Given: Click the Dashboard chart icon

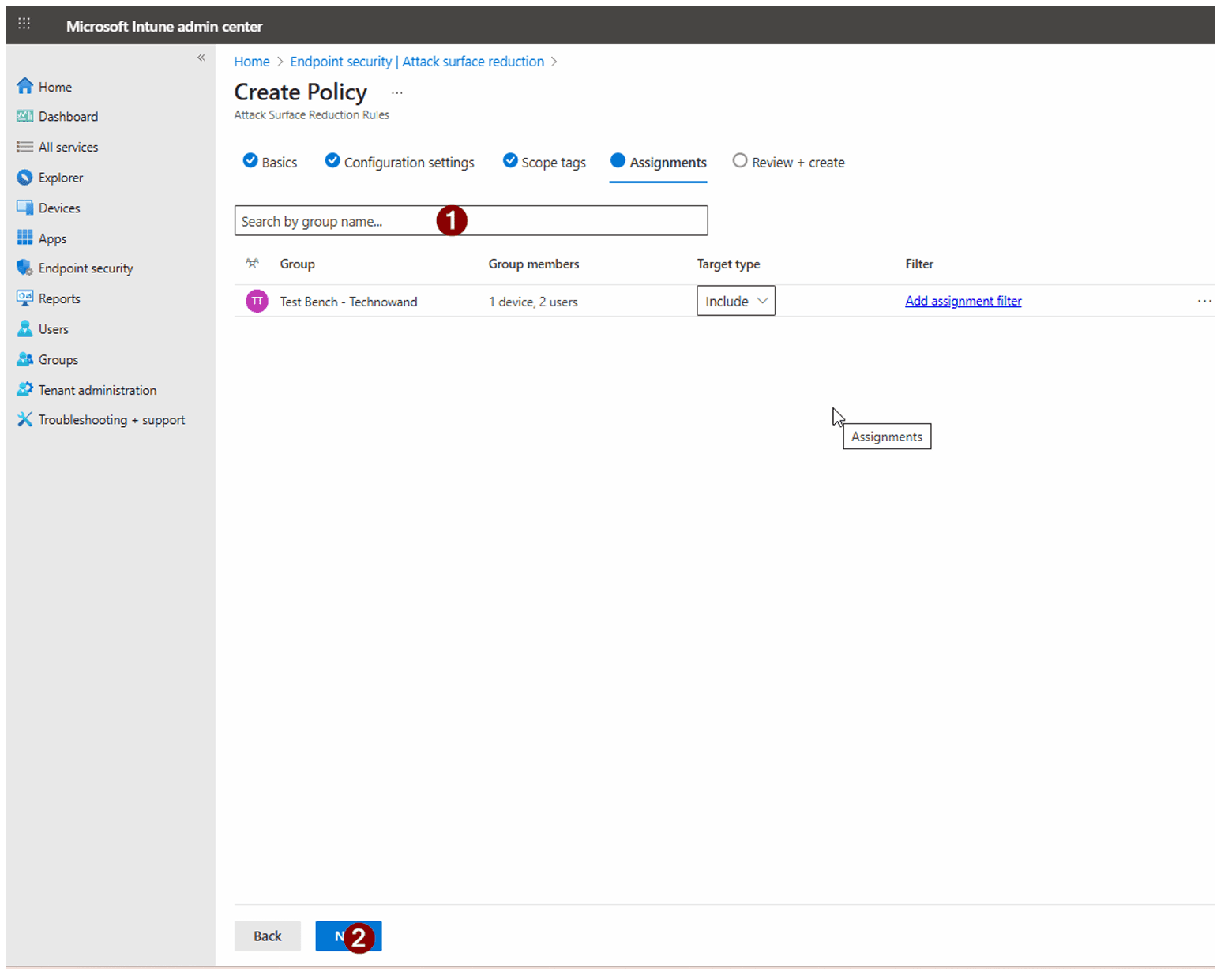Looking at the screenshot, I should tap(25, 116).
